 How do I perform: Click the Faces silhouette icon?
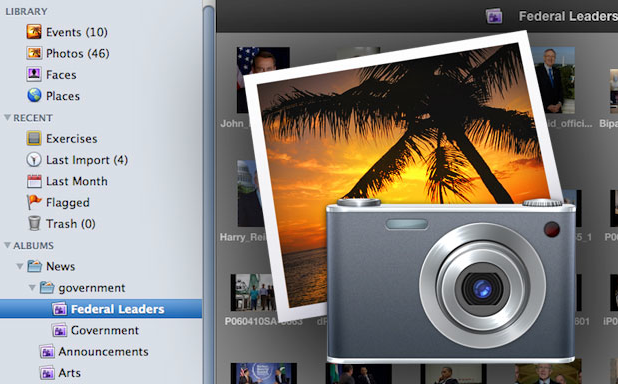[x=34, y=74]
